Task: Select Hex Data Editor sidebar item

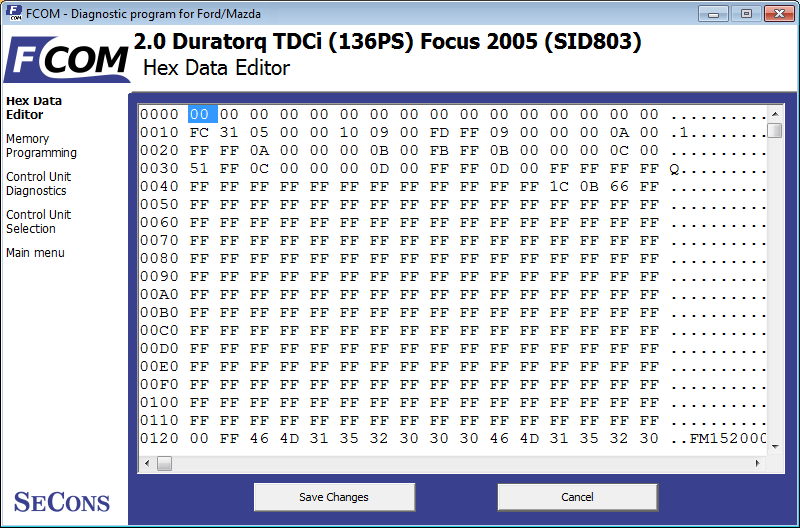Action: coord(34,108)
